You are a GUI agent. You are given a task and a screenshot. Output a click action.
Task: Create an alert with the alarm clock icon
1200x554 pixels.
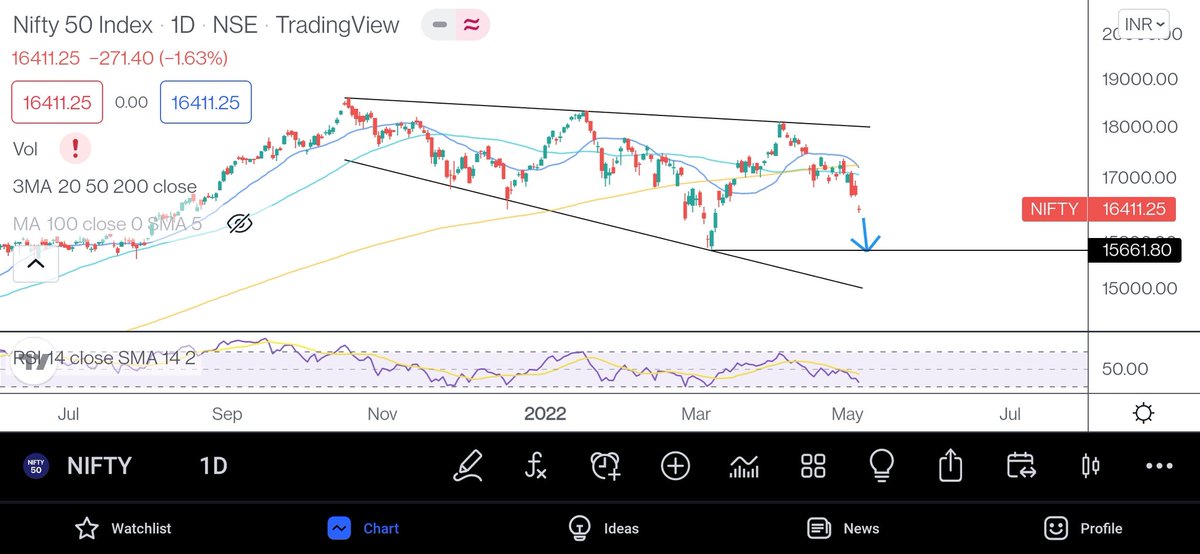click(605, 466)
